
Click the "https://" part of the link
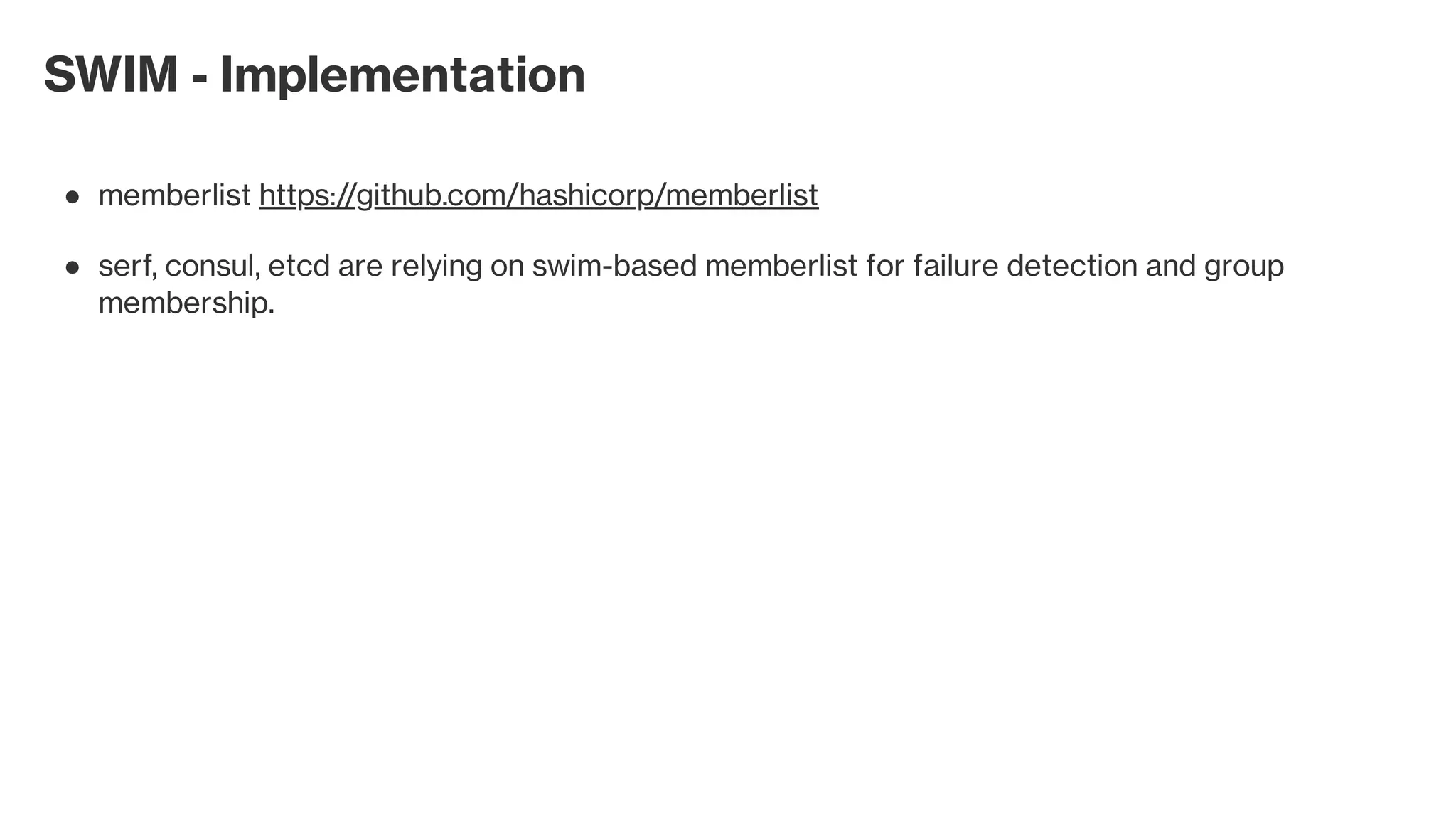click(306, 195)
